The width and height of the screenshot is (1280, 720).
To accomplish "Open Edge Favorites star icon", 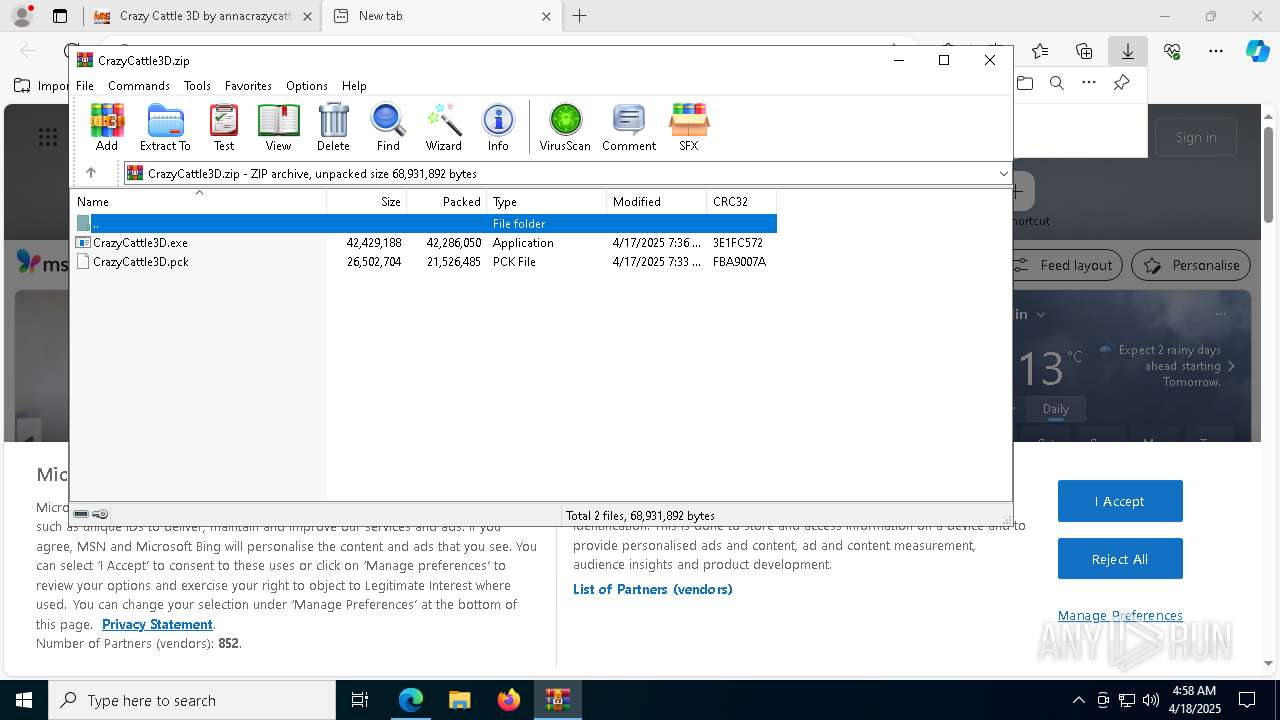I will click(1040, 51).
